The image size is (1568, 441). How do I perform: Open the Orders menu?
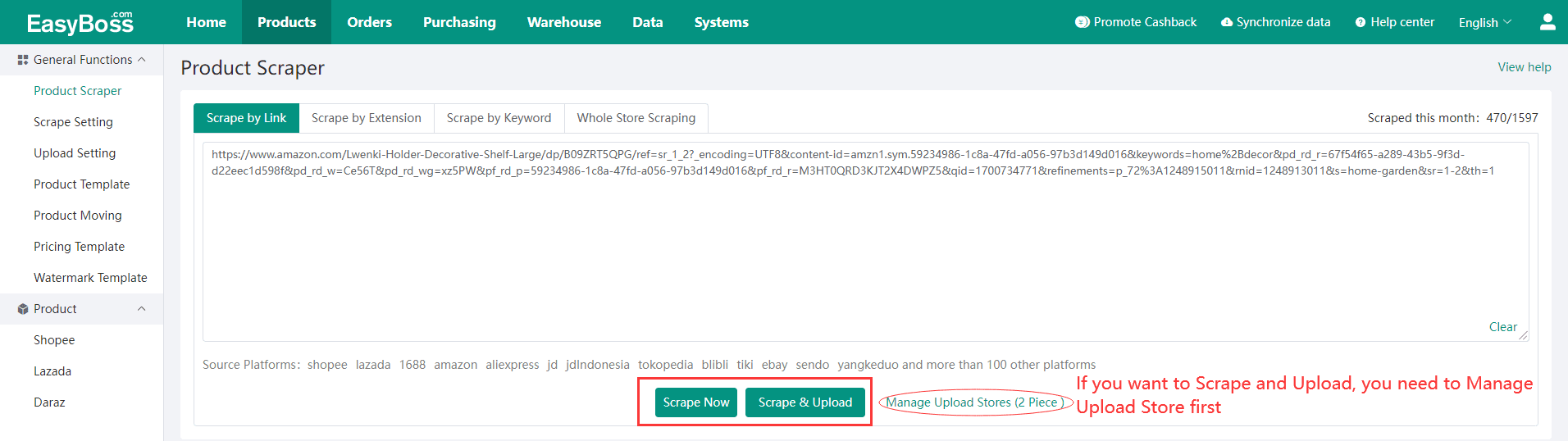click(369, 22)
